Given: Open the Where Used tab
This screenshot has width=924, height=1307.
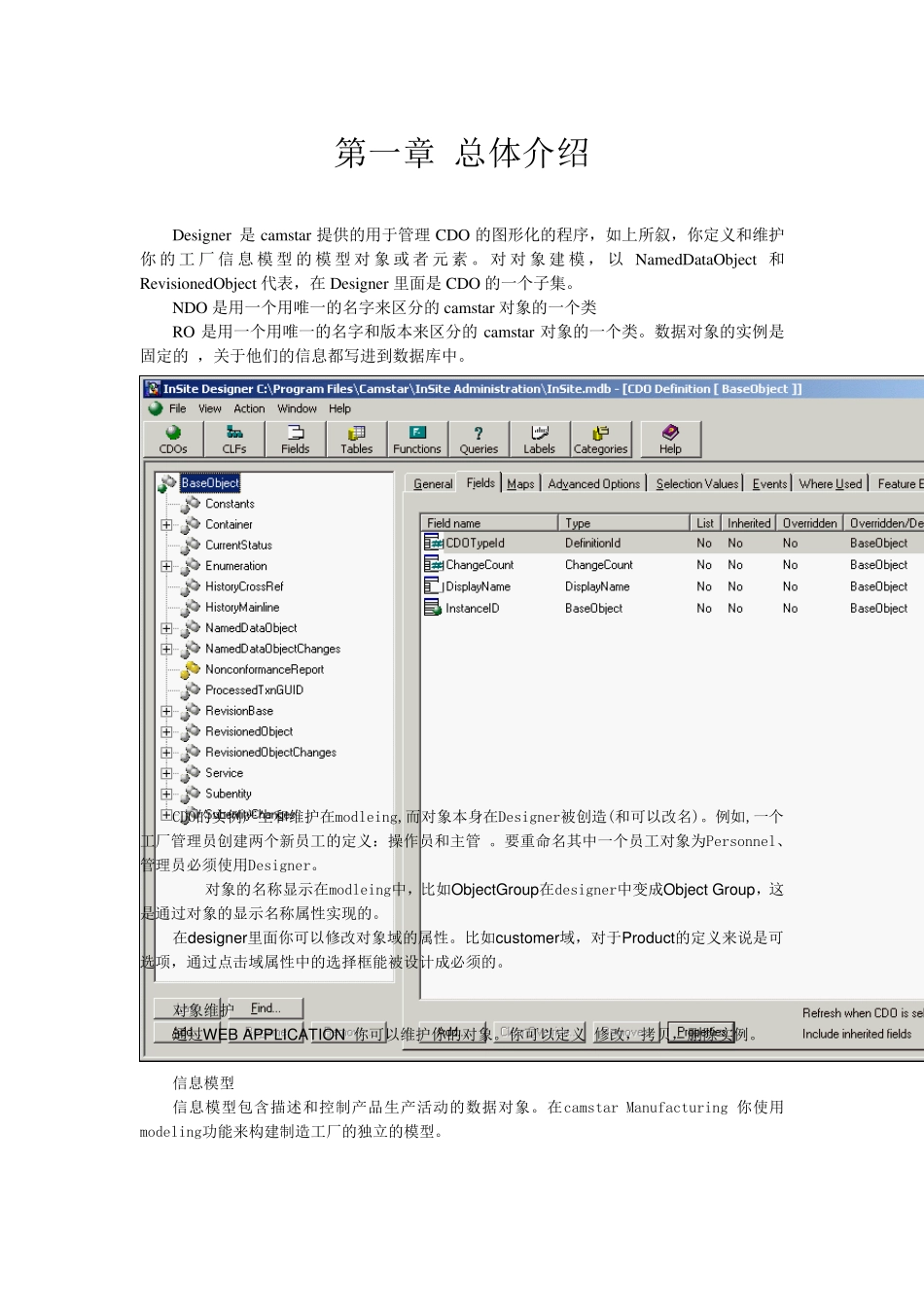Looking at the screenshot, I should click(831, 483).
